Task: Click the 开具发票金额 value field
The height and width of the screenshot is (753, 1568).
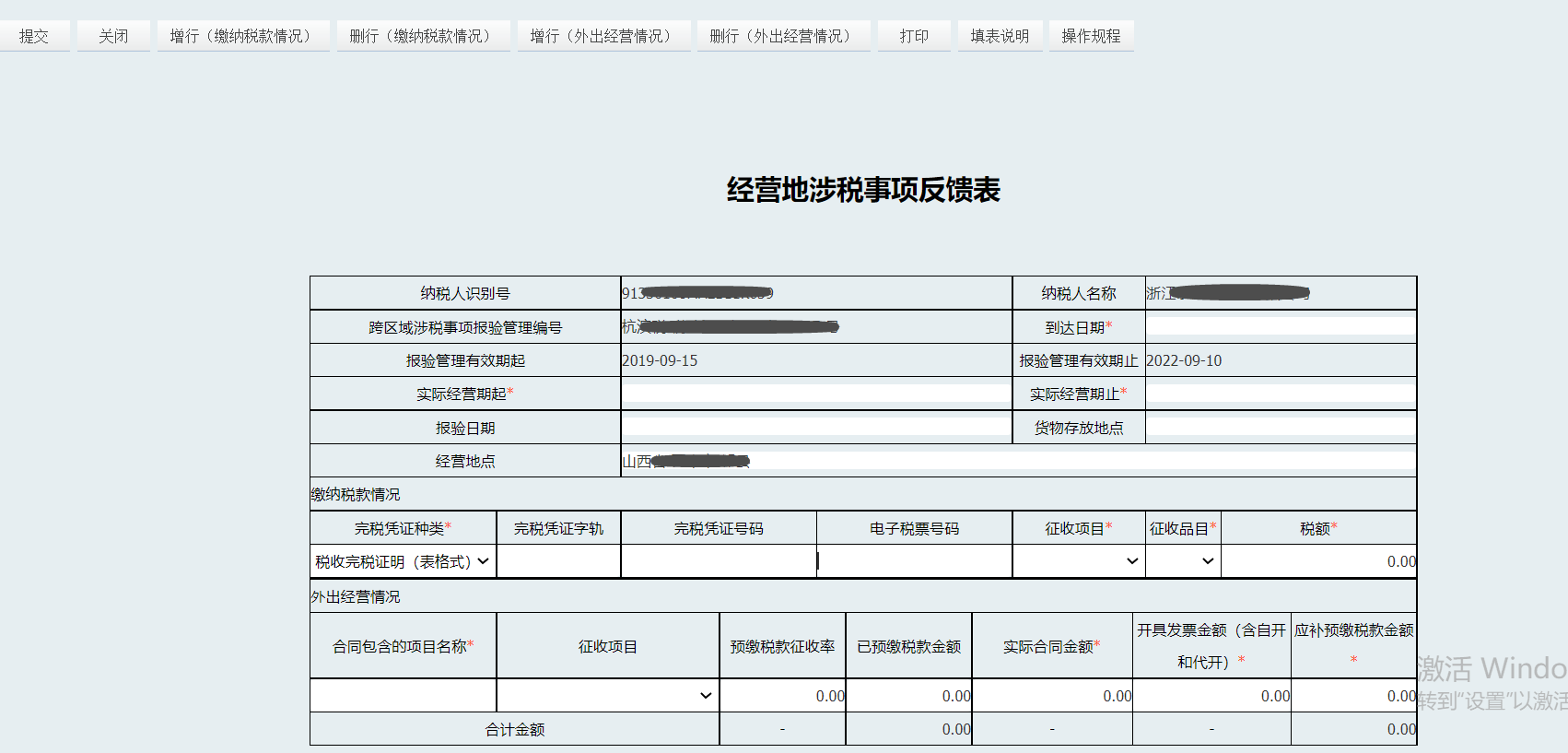Action: (1211, 696)
